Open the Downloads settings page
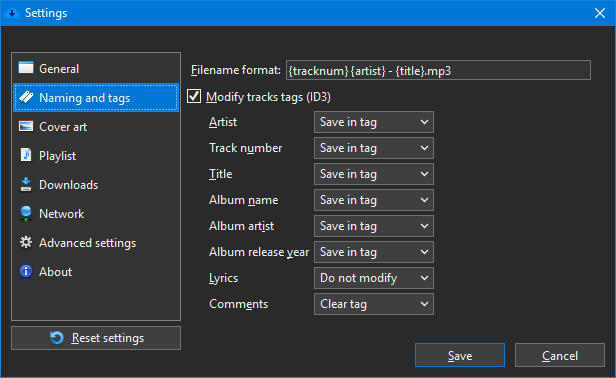Viewport: 616px width, 378px height. click(96, 185)
